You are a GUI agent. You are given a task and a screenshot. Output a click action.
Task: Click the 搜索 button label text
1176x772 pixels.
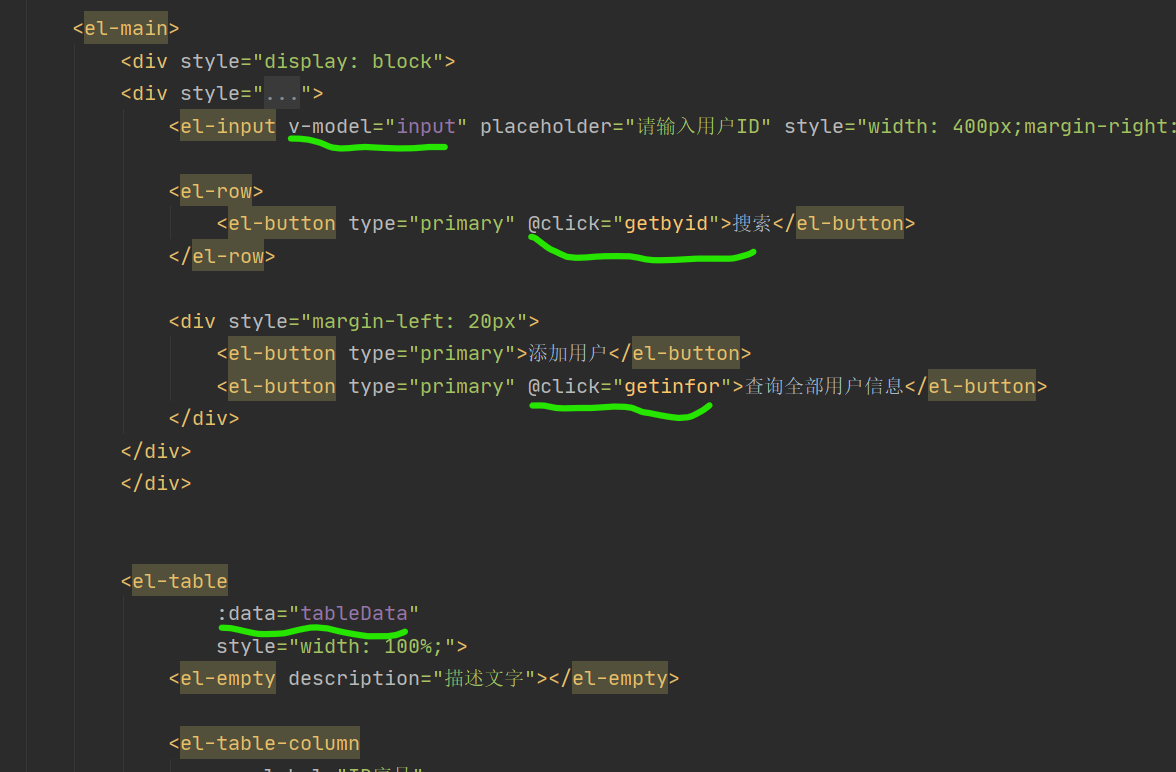(752, 223)
